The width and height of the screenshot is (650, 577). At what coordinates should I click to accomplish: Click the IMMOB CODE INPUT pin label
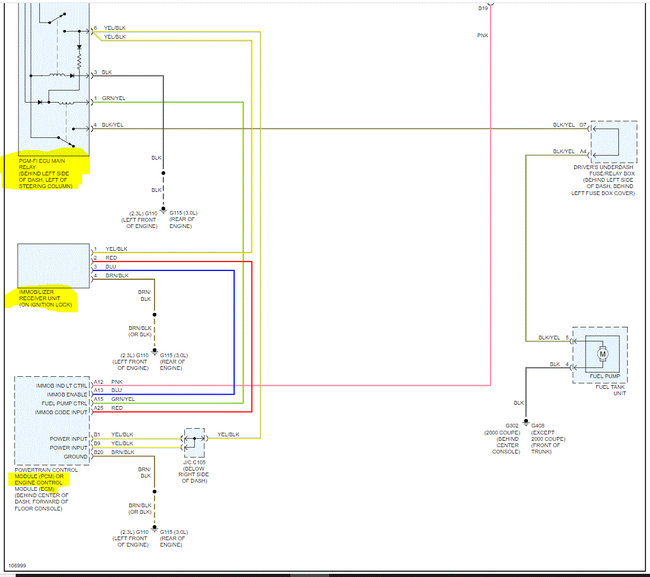click(x=61, y=412)
